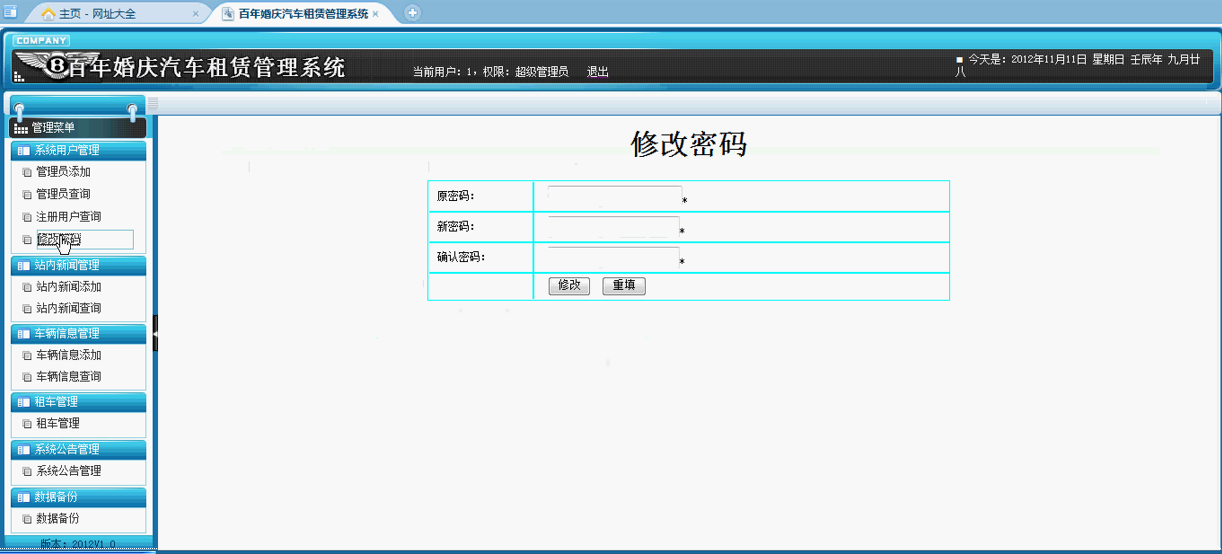
Task: Click the page icon beside 修改密码
Action: [27, 240]
